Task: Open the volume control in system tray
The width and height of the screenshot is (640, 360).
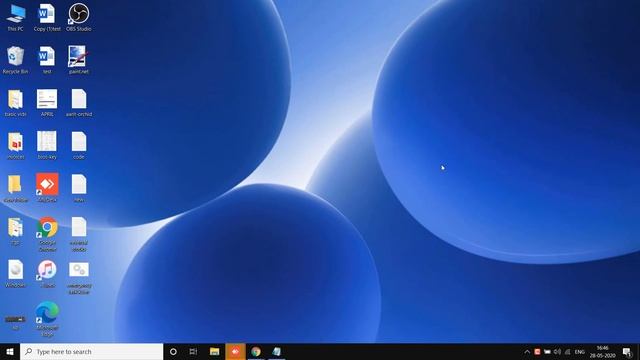Action: (557, 352)
